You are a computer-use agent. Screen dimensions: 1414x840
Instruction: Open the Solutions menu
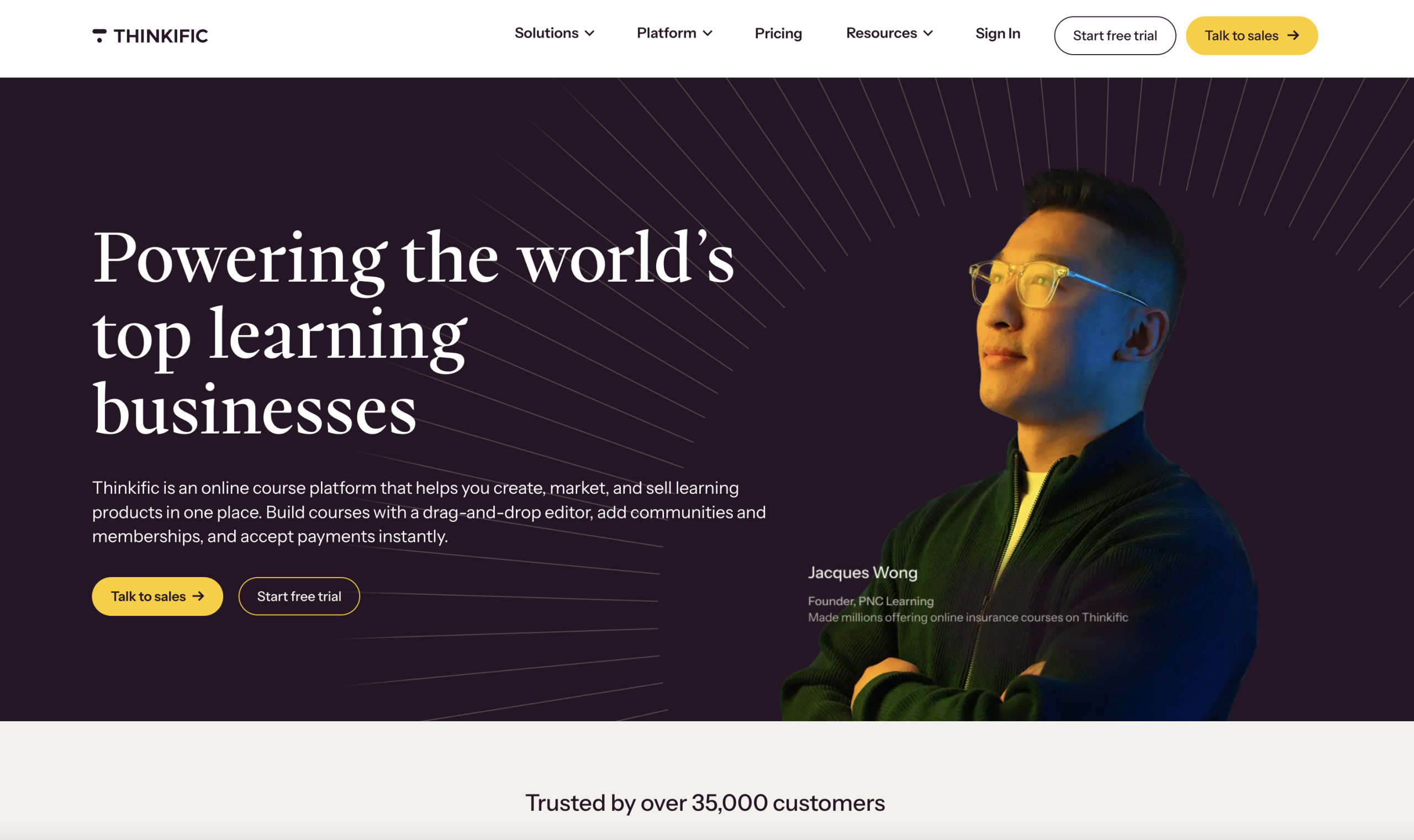pyautogui.click(x=554, y=33)
